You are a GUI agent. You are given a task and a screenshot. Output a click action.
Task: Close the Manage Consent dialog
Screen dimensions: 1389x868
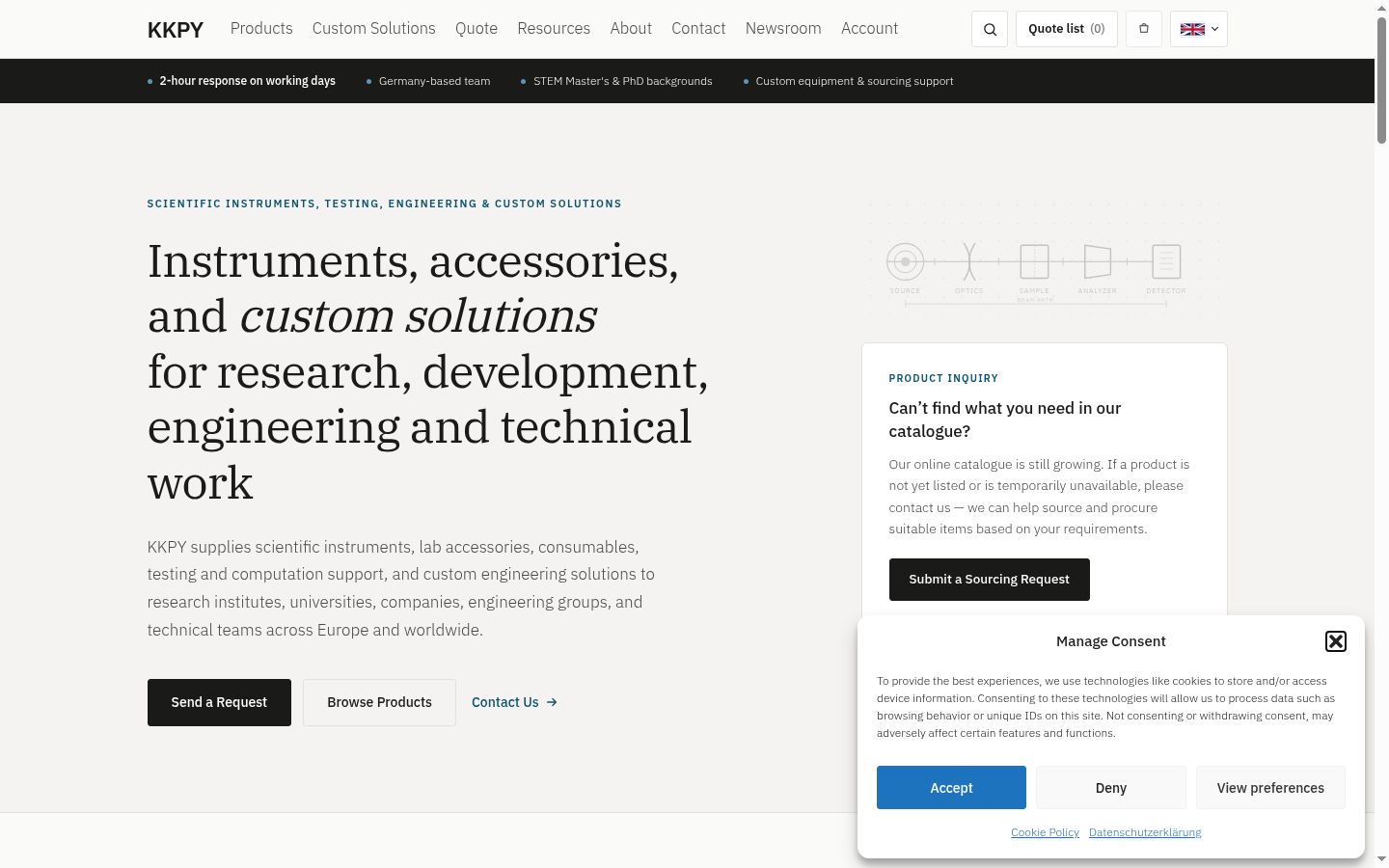tap(1336, 641)
